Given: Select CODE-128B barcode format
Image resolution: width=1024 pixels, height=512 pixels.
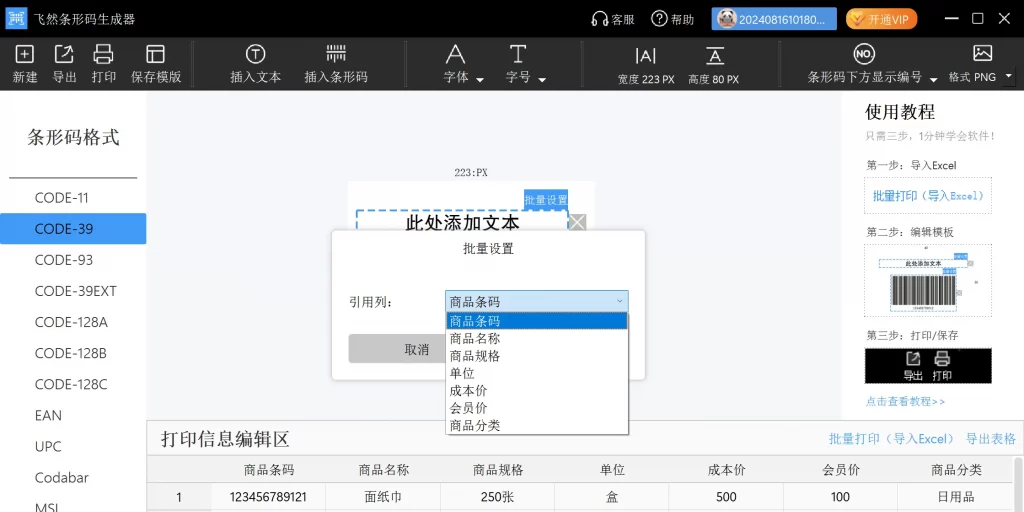Looking at the screenshot, I should (x=73, y=353).
